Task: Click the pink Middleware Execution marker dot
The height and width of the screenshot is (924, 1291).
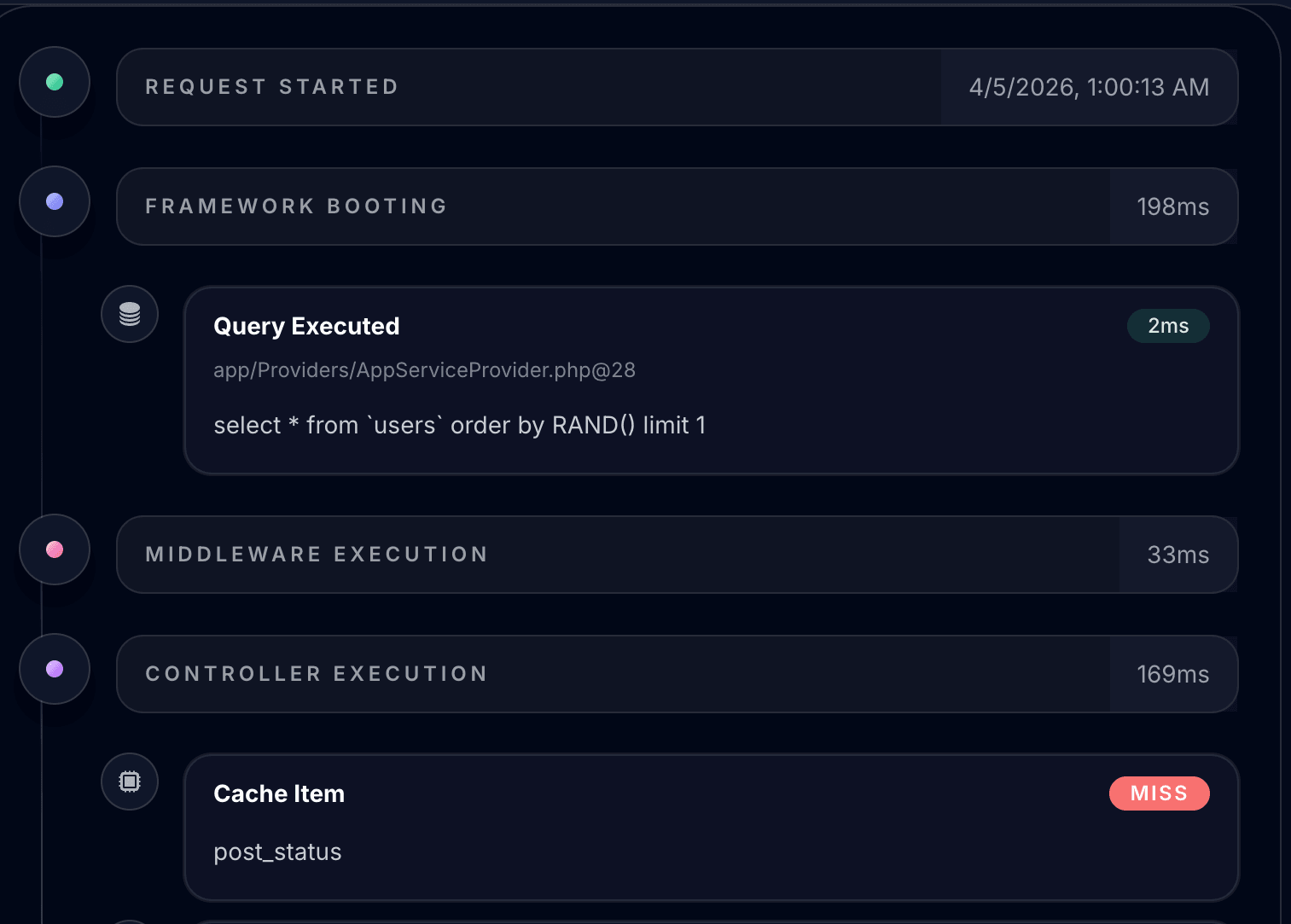Action: [55, 549]
